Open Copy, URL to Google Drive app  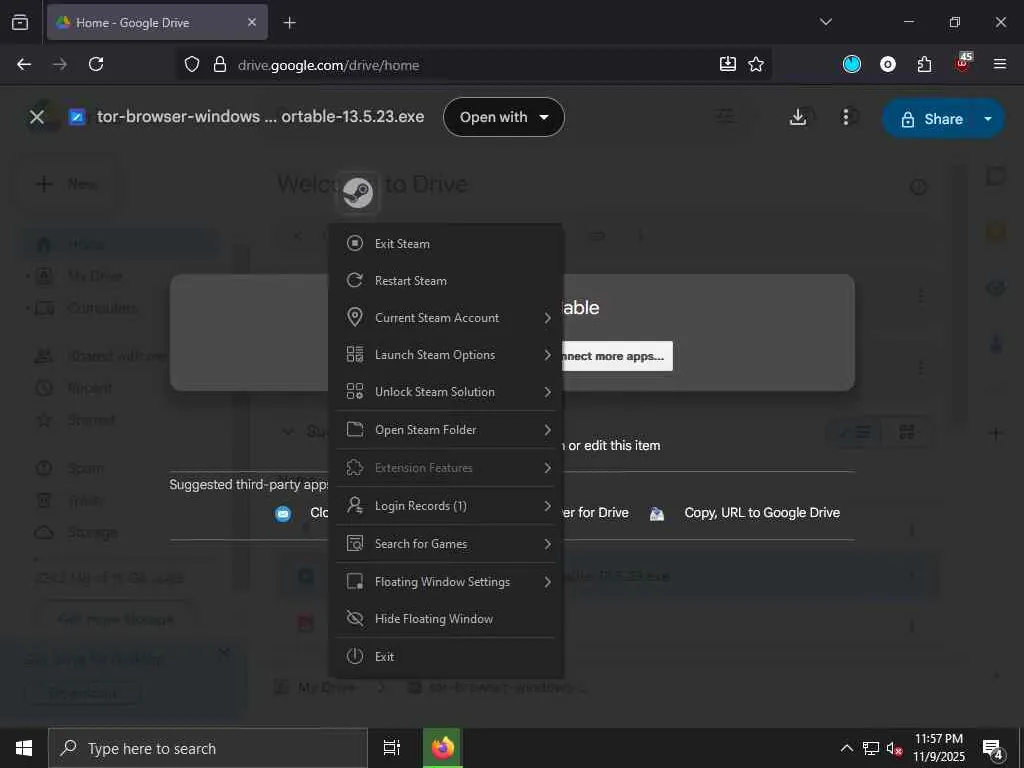[x=761, y=513]
